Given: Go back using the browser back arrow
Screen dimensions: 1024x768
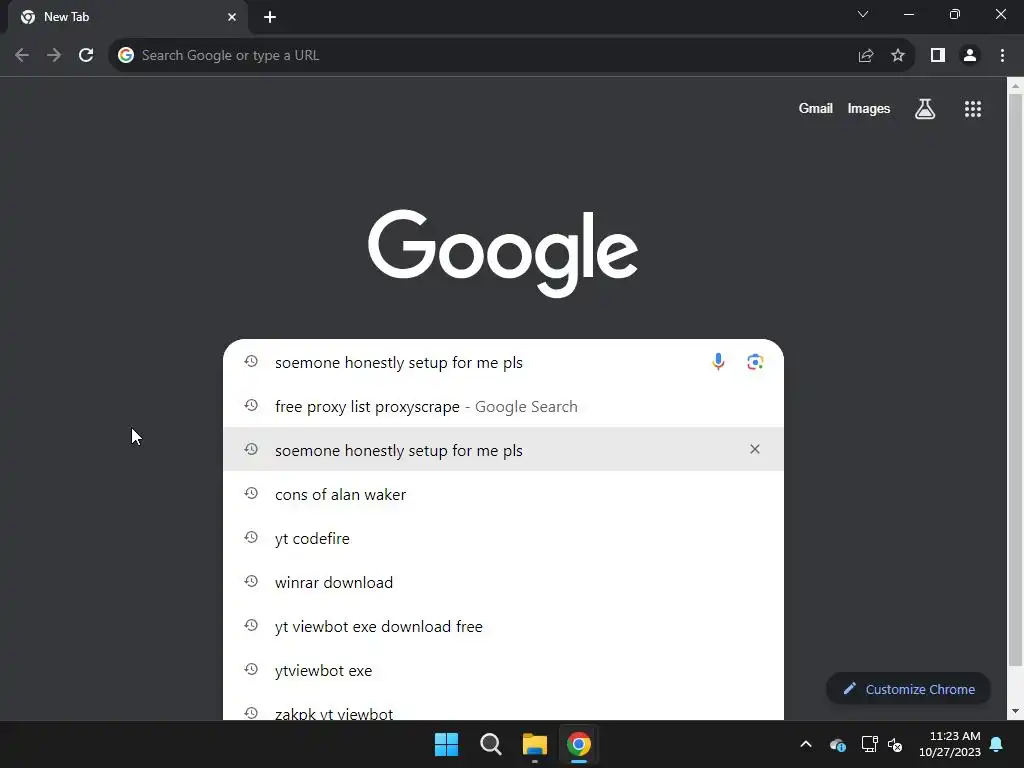Looking at the screenshot, I should point(22,56).
